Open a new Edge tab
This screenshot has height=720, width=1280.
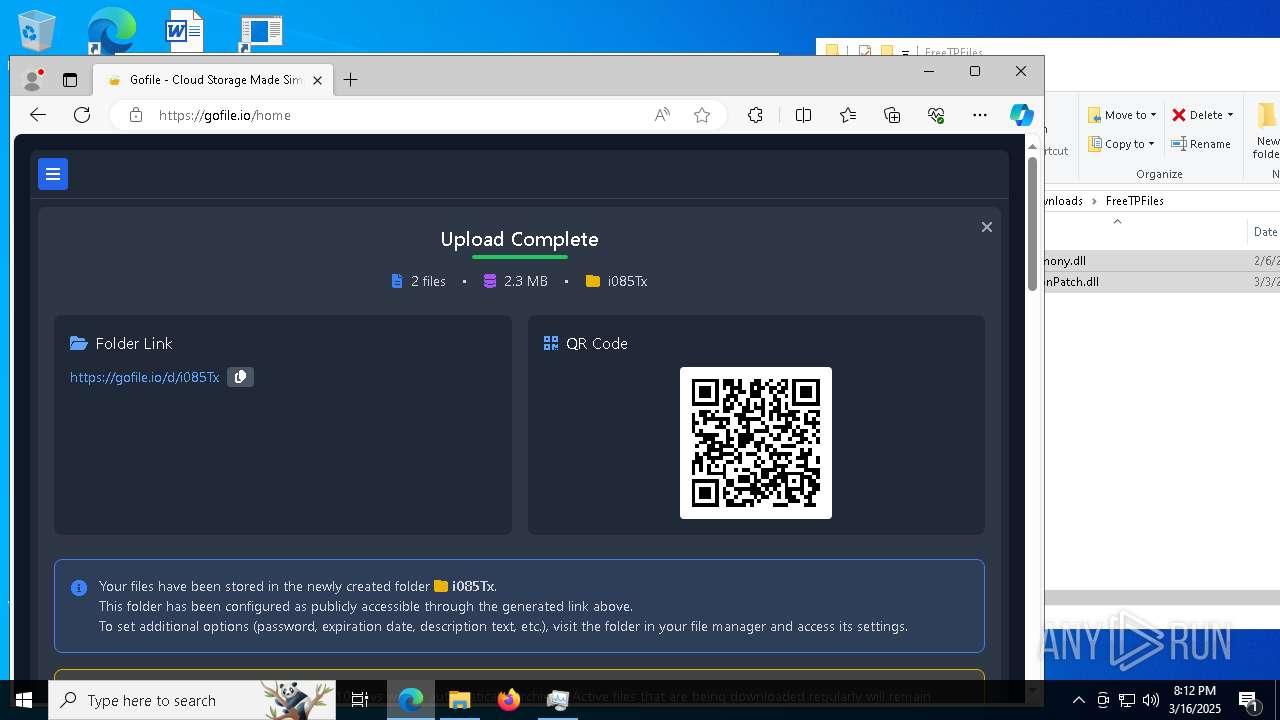[x=351, y=80]
